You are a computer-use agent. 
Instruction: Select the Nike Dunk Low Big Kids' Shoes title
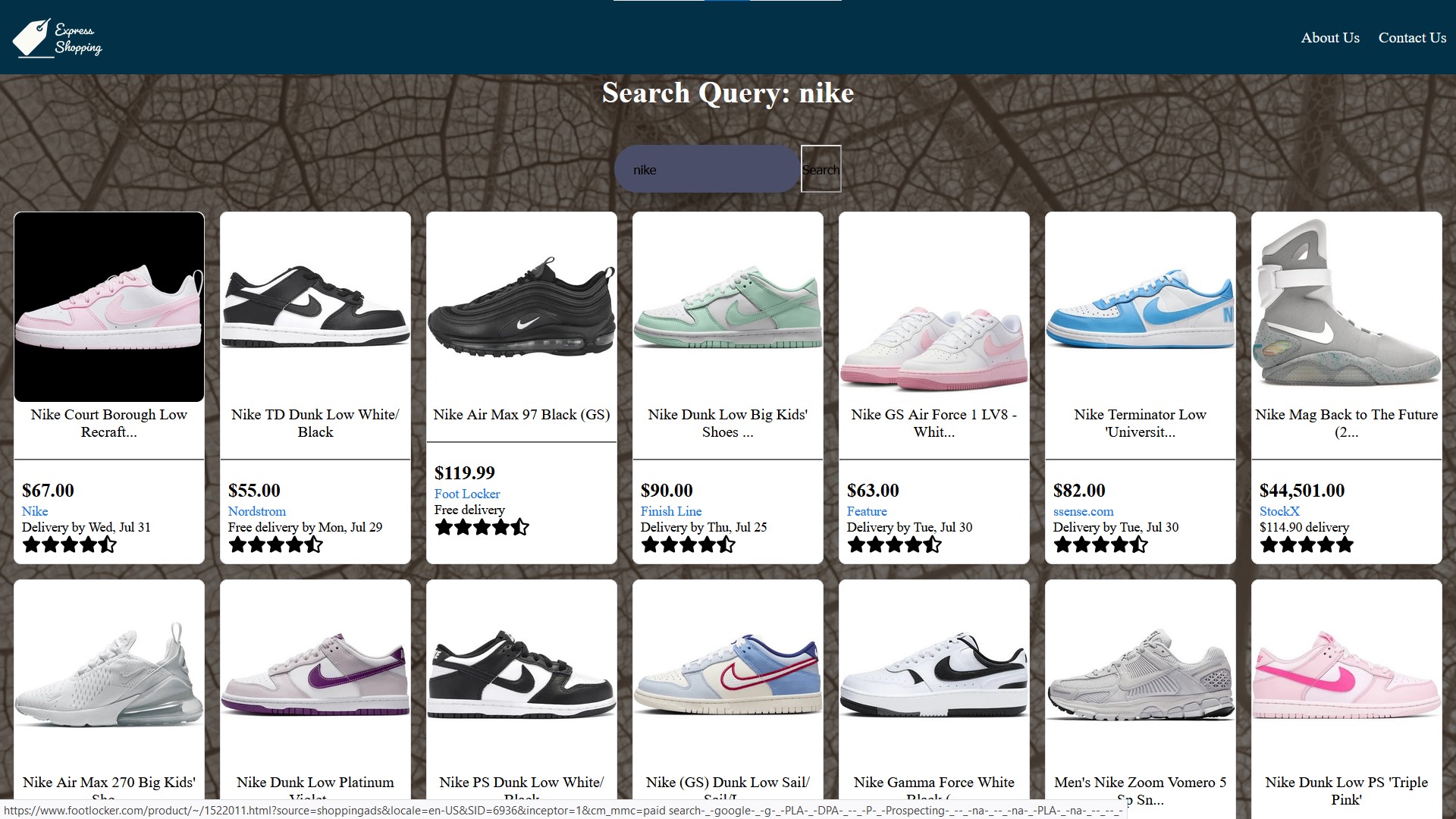[x=728, y=423]
